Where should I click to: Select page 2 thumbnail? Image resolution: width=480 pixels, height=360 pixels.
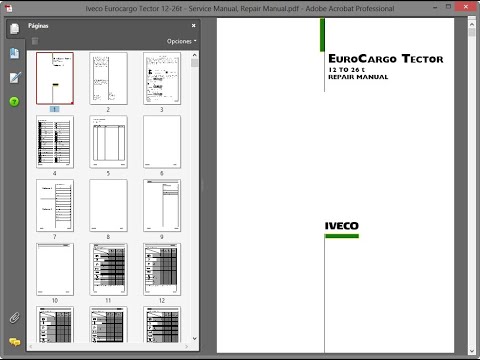(x=108, y=78)
